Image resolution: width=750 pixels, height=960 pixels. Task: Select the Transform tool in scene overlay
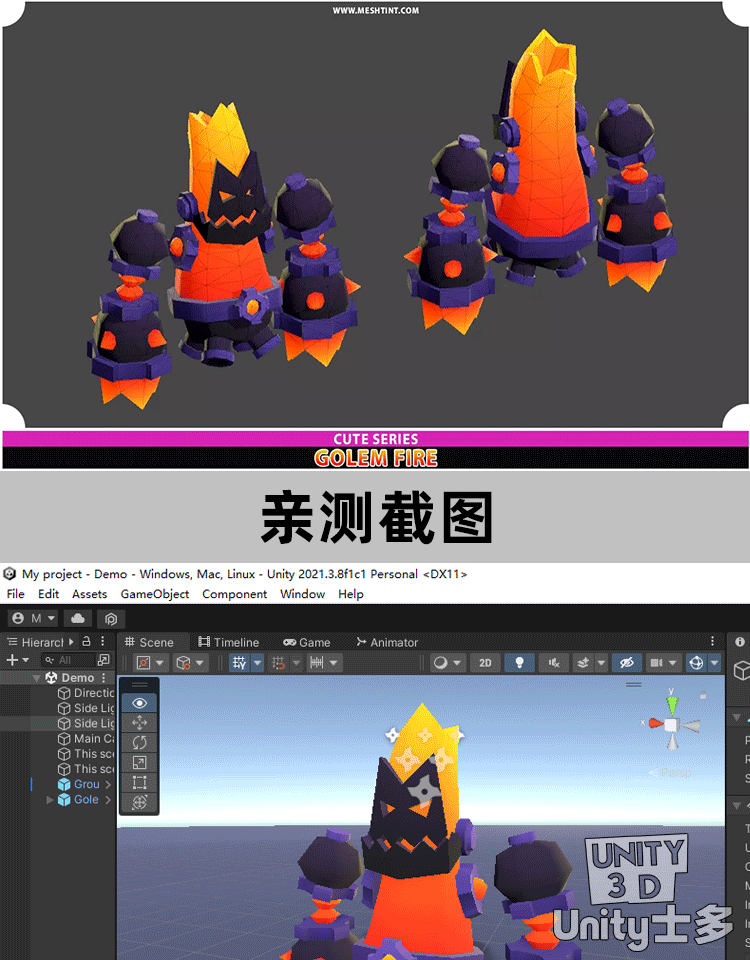click(x=139, y=802)
